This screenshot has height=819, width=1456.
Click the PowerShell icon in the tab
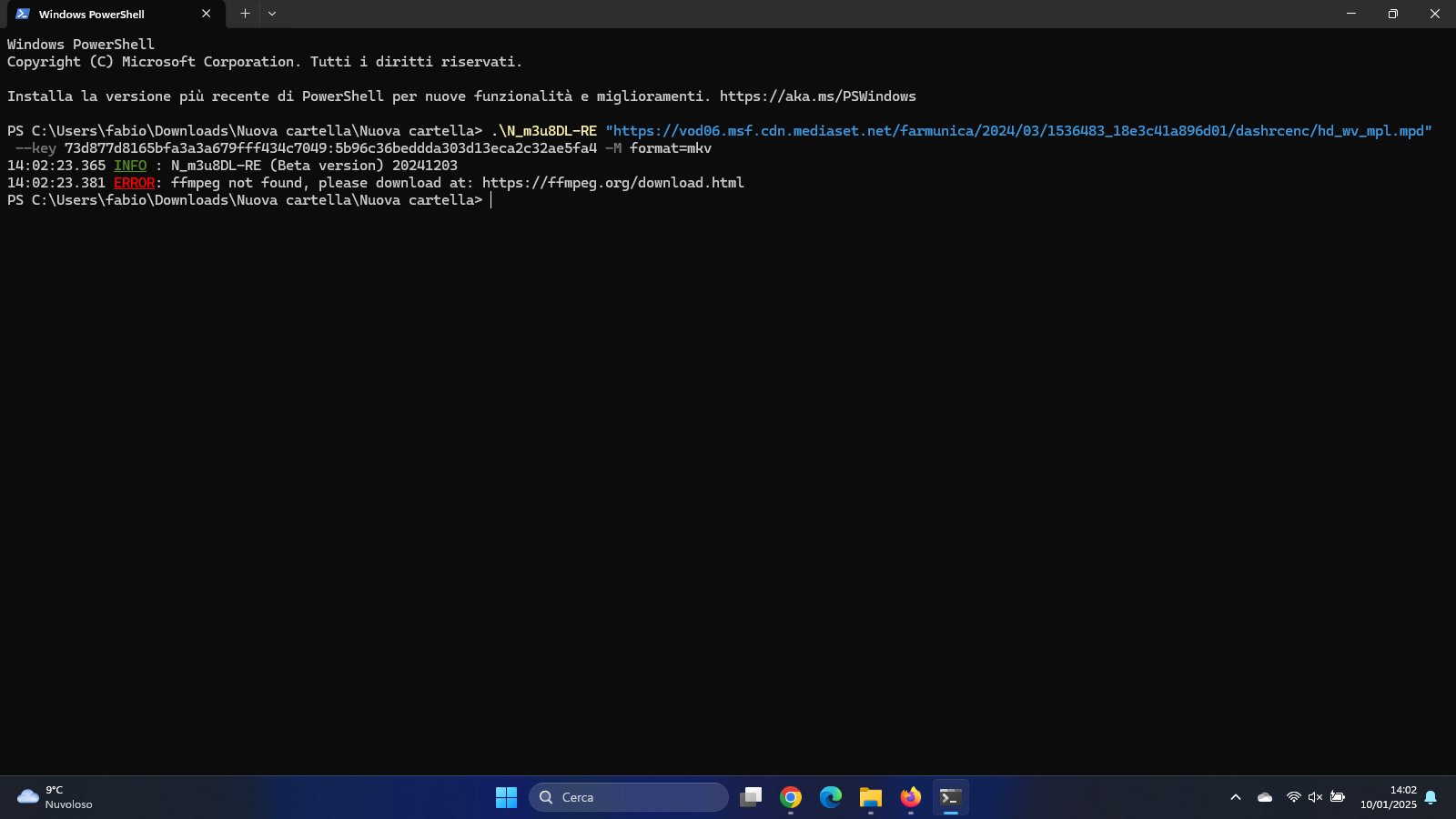pyautogui.click(x=23, y=14)
